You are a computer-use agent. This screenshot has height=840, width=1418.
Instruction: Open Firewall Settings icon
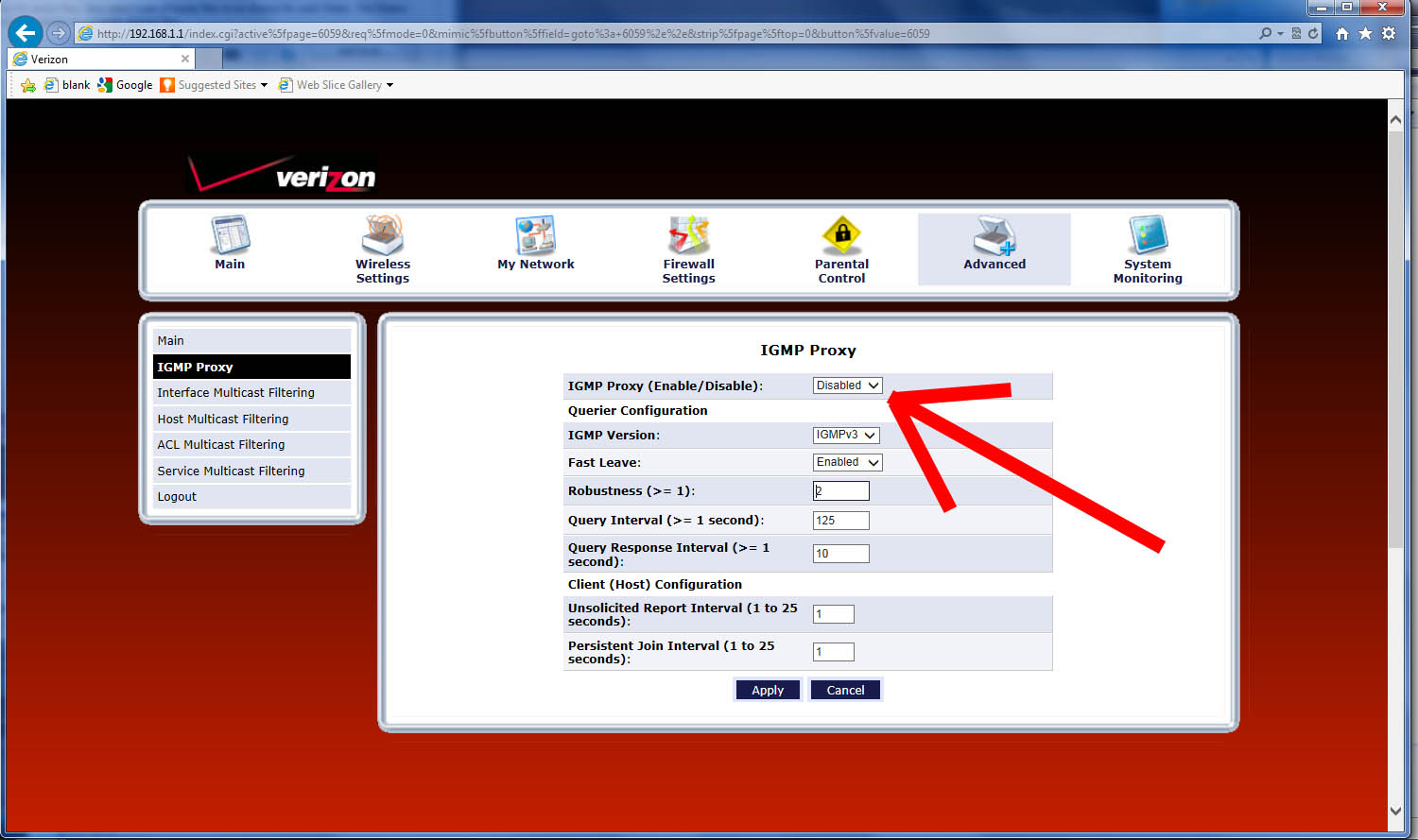688,234
